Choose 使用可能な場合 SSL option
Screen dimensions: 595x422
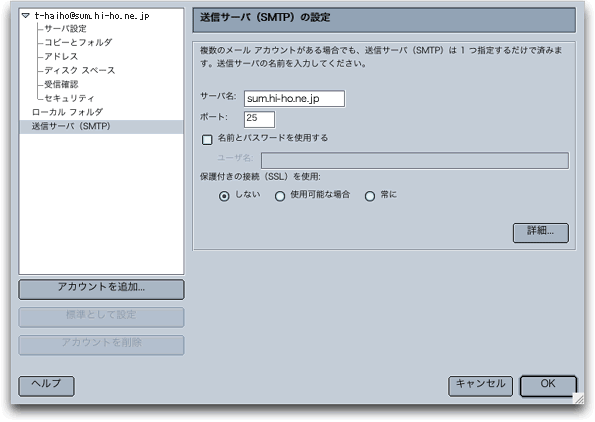click(280, 196)
